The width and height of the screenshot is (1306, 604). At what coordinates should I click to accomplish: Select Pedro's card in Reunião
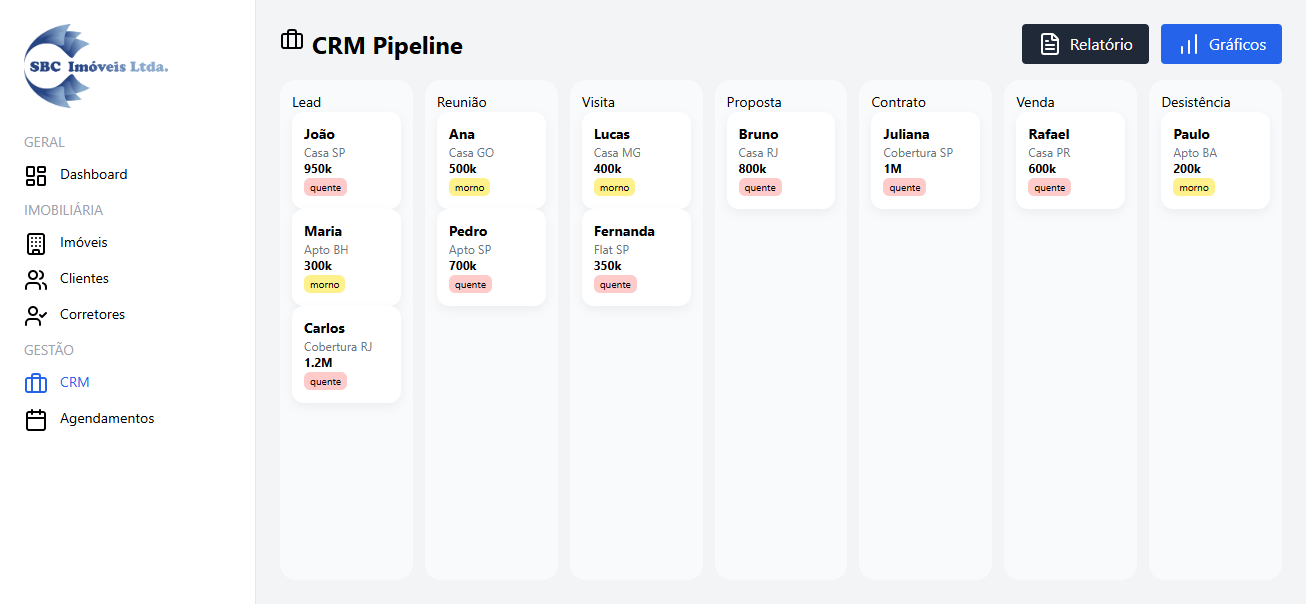tap(491, 257)
